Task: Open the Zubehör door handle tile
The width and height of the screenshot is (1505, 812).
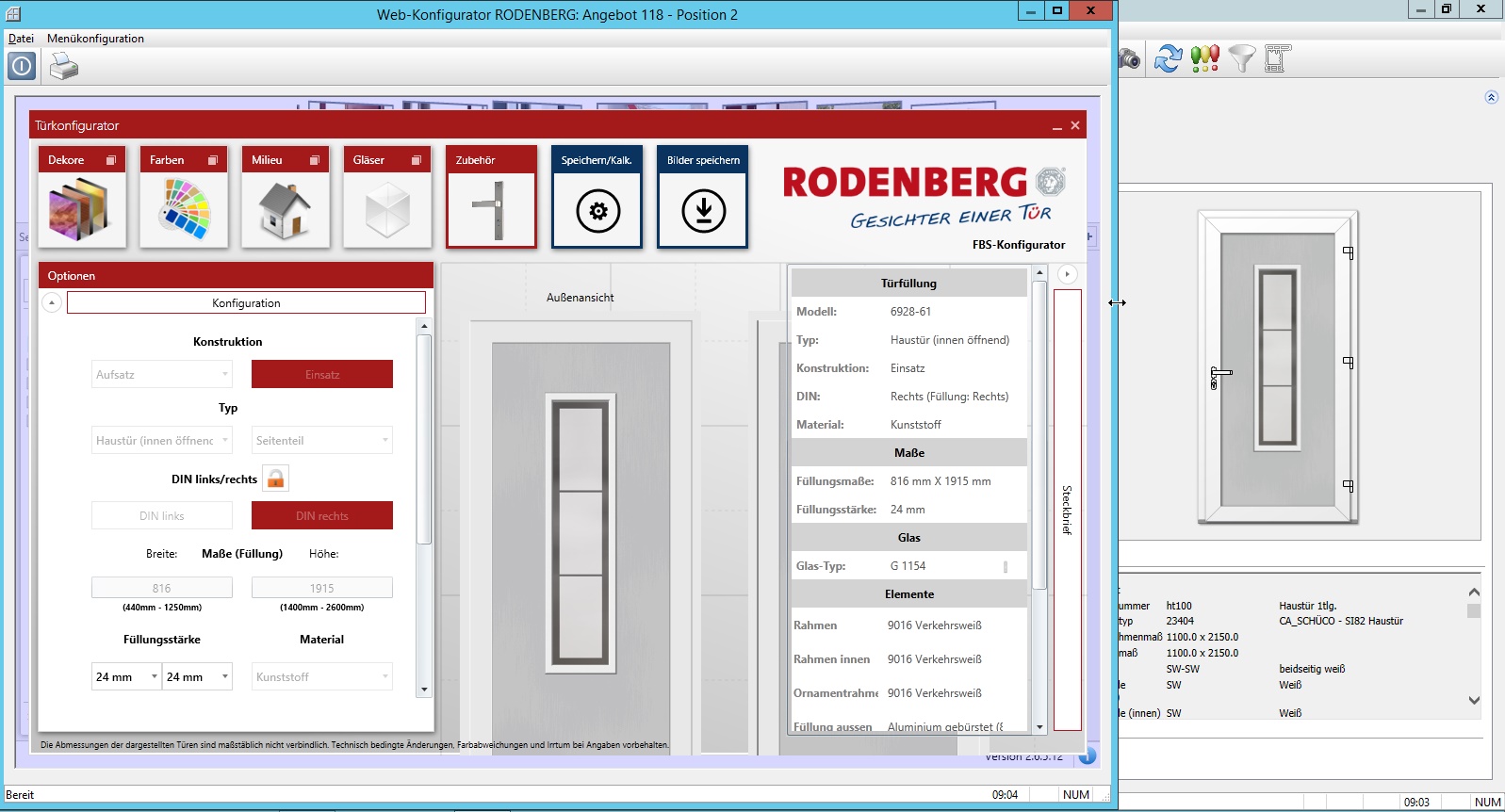Action: tap(491, 197)
